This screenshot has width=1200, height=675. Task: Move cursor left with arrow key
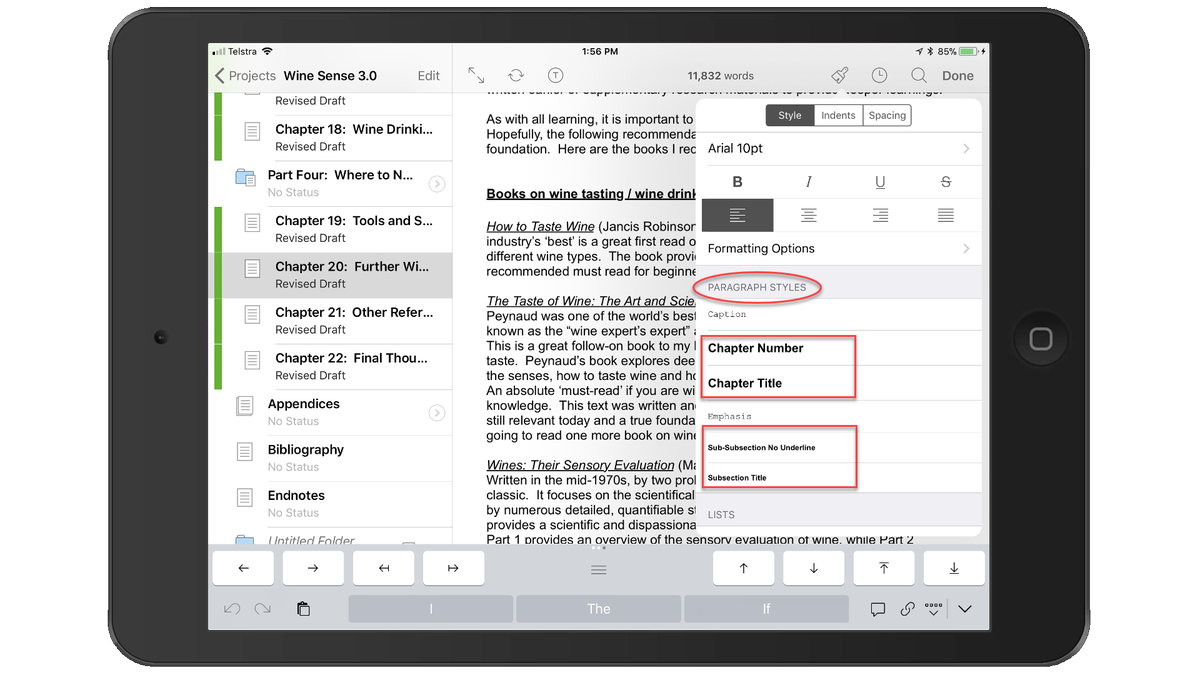243,568
